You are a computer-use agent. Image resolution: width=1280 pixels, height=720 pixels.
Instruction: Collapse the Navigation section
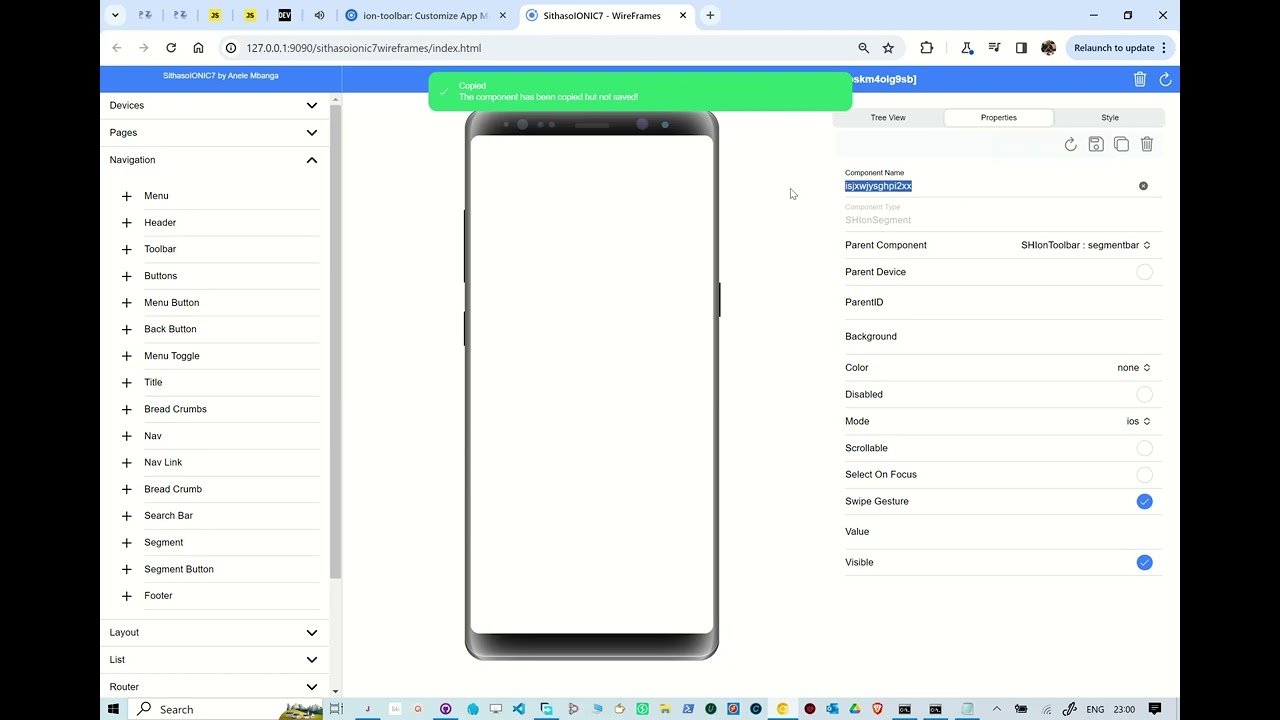214,160
